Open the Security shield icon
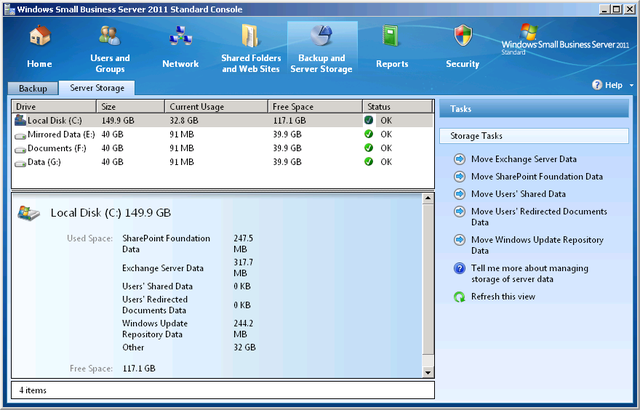This screenshot has height=410, width=640. [x=463, y=35]
